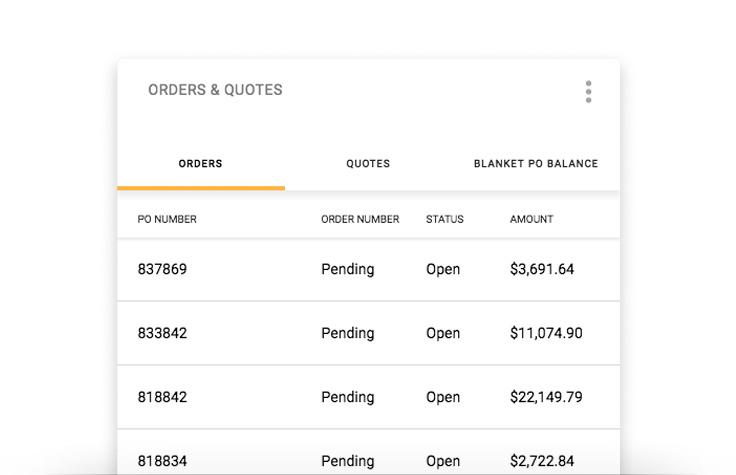
Task: Click the Orders & Quotes card title
Action: pyautogui.click(x=215, y=90)
